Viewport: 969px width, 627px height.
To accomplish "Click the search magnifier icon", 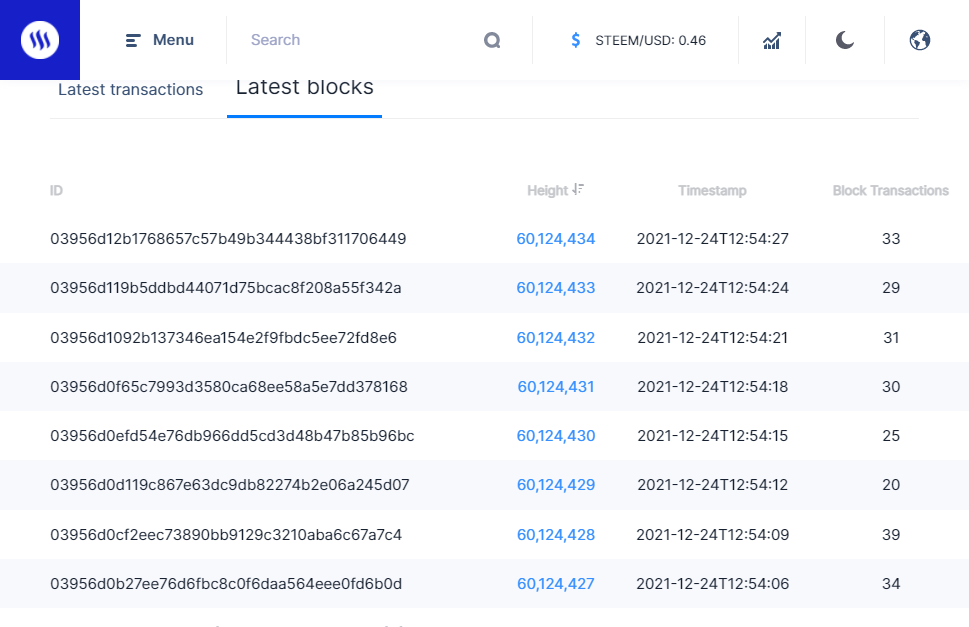I will (x=492, y=40).
